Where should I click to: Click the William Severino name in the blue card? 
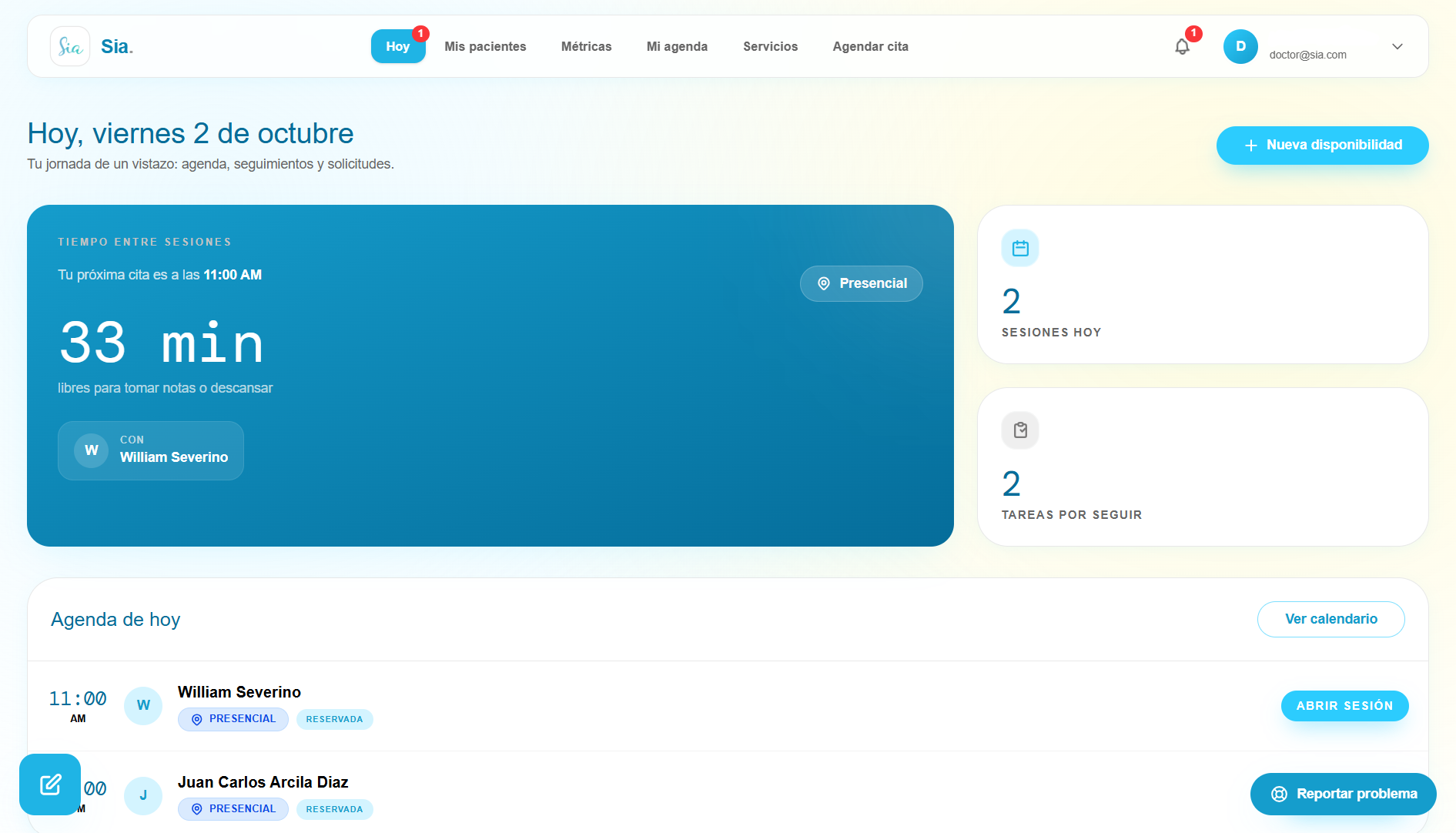pos(174,457)
